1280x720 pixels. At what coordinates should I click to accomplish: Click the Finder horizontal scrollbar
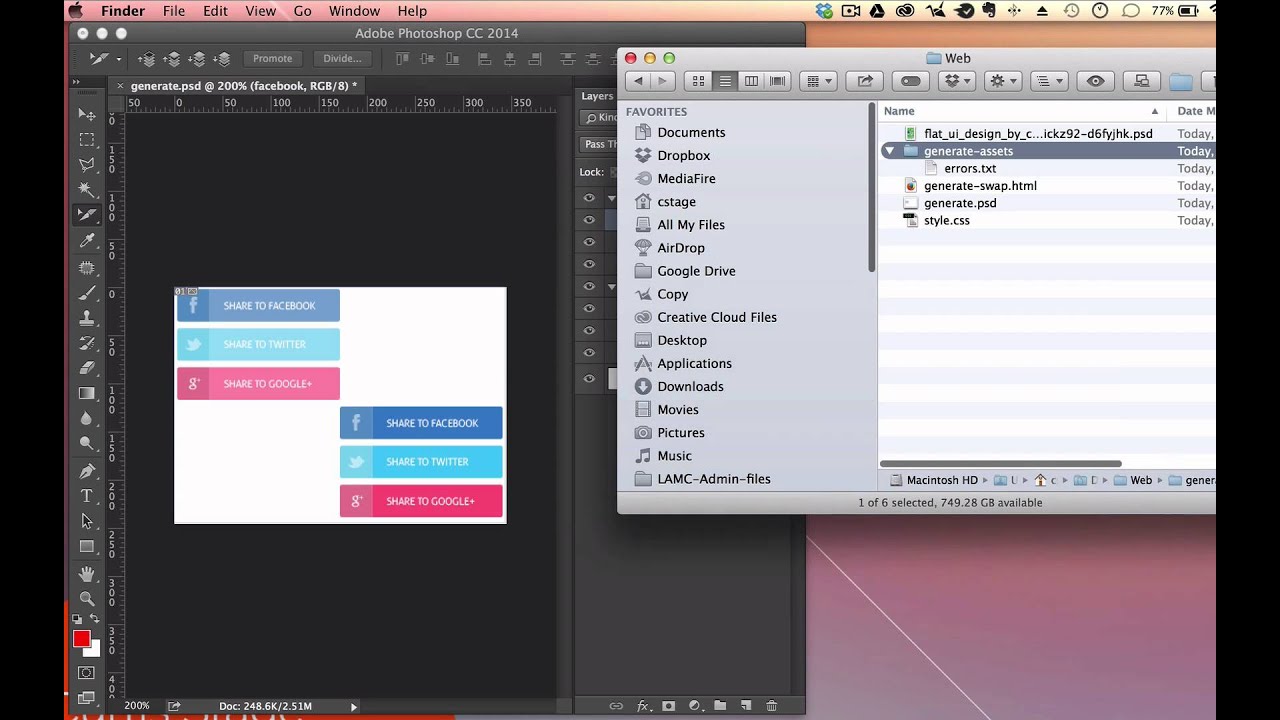click(x=1000, y=463)
